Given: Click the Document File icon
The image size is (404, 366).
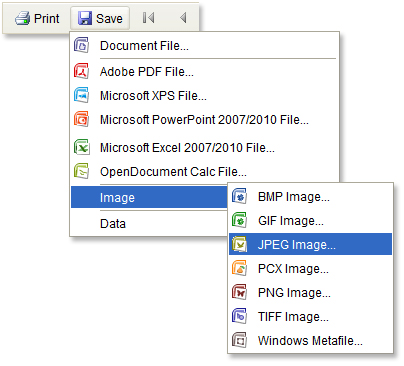Looking at the screenshot, I should (x=81, y=45).
